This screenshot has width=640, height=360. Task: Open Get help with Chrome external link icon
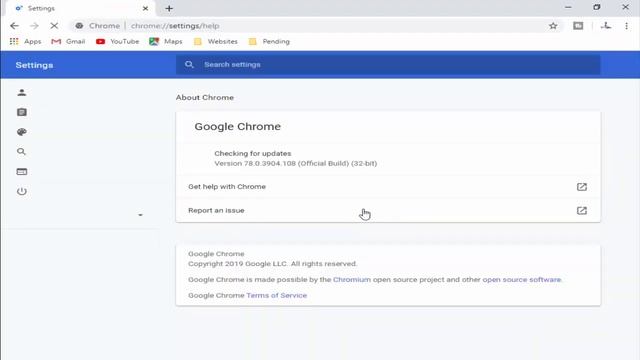(x=582, y=187)
